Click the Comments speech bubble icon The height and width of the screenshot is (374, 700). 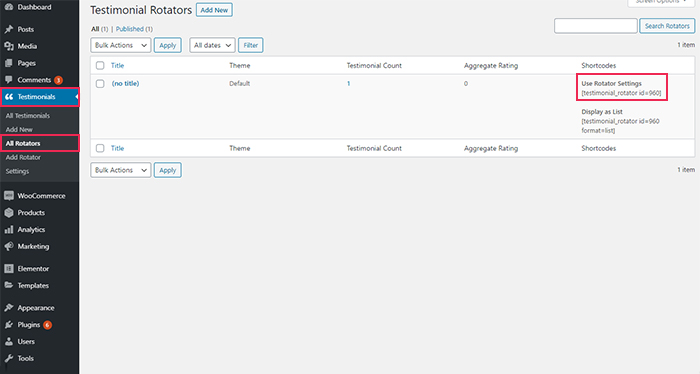click(8, 80)
